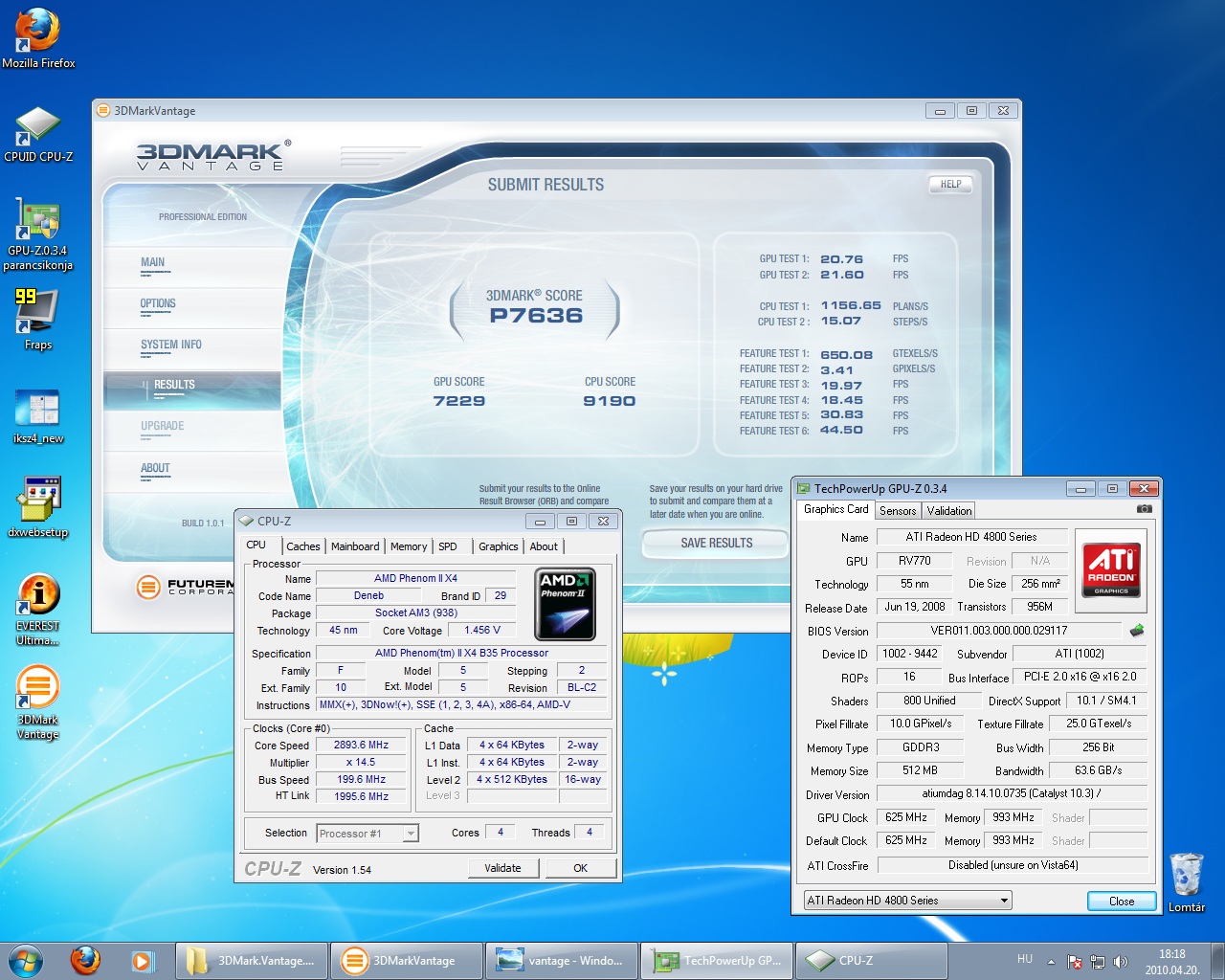The image size is (1225, 980).
Task: Click the taskbar clock showing 18:18
Action: pyautogui.click(x=1172, y=962)
